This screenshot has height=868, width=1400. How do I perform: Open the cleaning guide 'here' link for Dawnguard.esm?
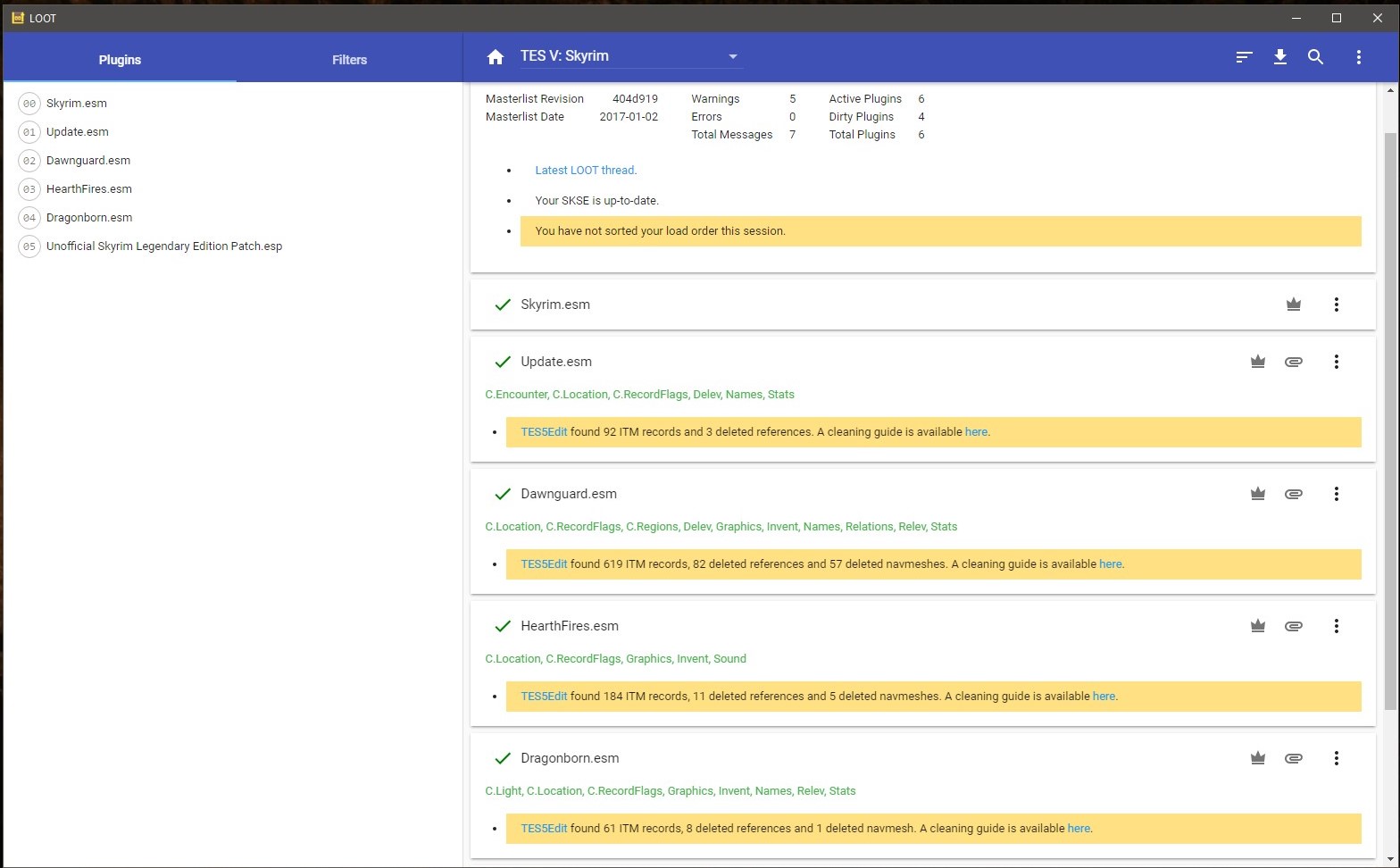click(x=1111, y=564)
